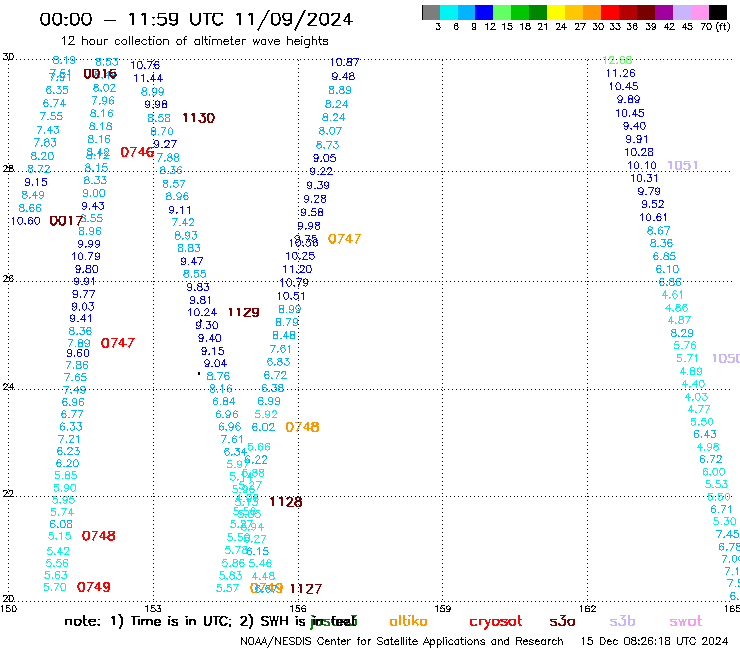This screenshot has width=740, height=650.
Task: Select the lavender 's3b' satellite label
Action: pyautogui.click(x=622, y=621)
